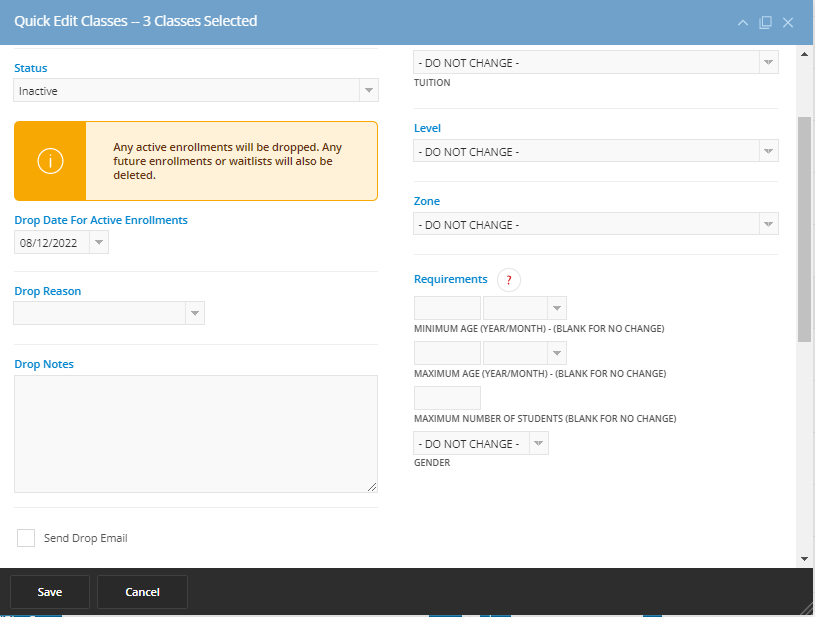Click the maximum number of students field
This screenshot has height=617, width=815.
point(447,397)
